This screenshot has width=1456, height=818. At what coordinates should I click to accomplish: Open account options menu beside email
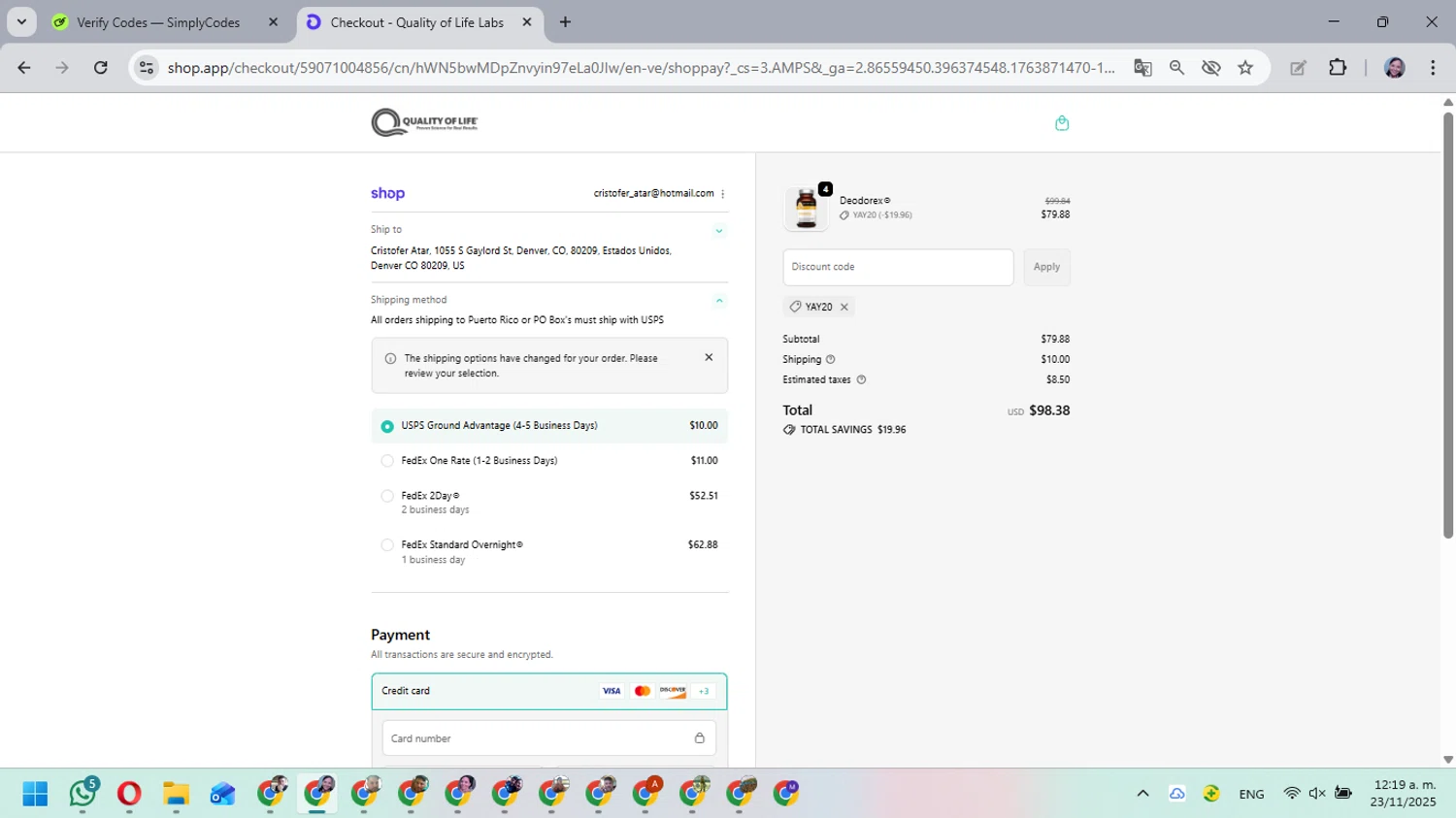(x=723, y=194)
